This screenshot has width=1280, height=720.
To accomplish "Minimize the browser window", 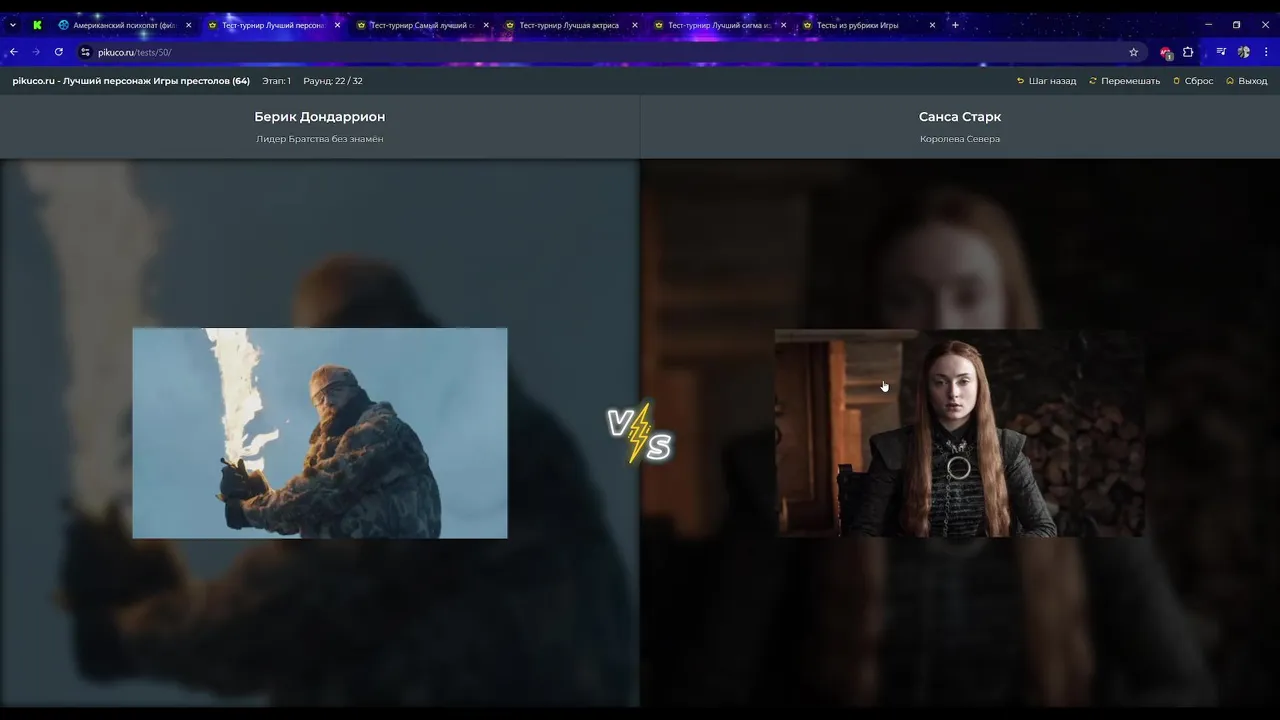I will point(1208,25).
